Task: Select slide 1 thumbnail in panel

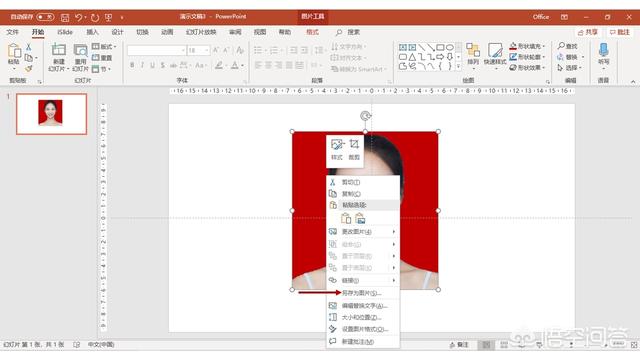Action: (51, 114)
